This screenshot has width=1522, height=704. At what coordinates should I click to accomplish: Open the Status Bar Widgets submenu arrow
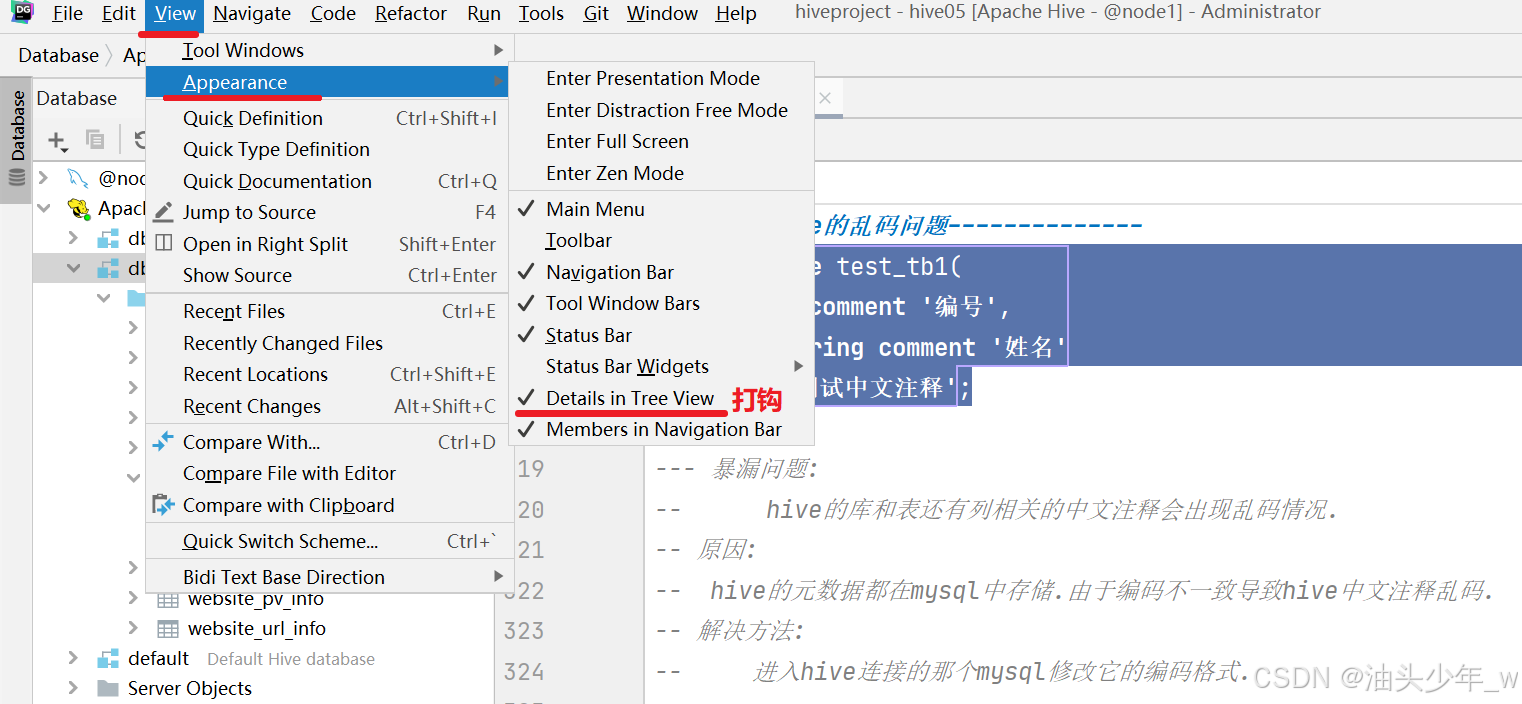click(798, 366)
